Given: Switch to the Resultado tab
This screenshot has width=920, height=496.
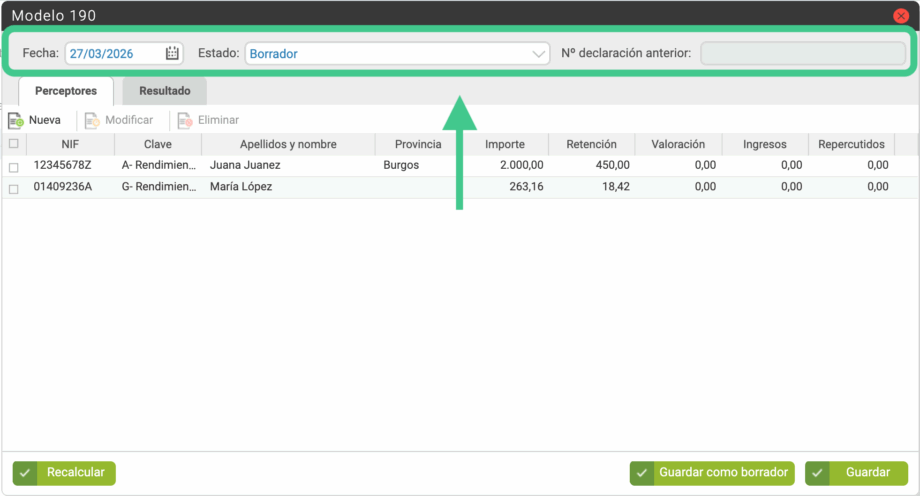Looking at the screenshot, I should [x=164, y=91].
